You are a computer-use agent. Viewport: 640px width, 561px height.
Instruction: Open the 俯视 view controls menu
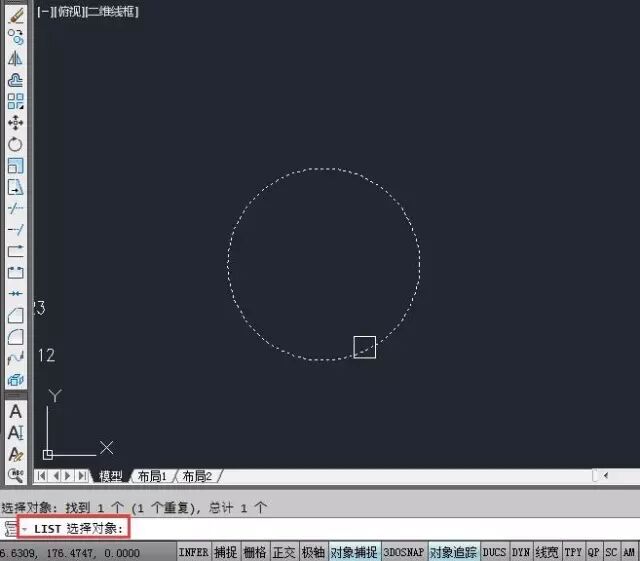pyautogui.click(x=69, y=12)
